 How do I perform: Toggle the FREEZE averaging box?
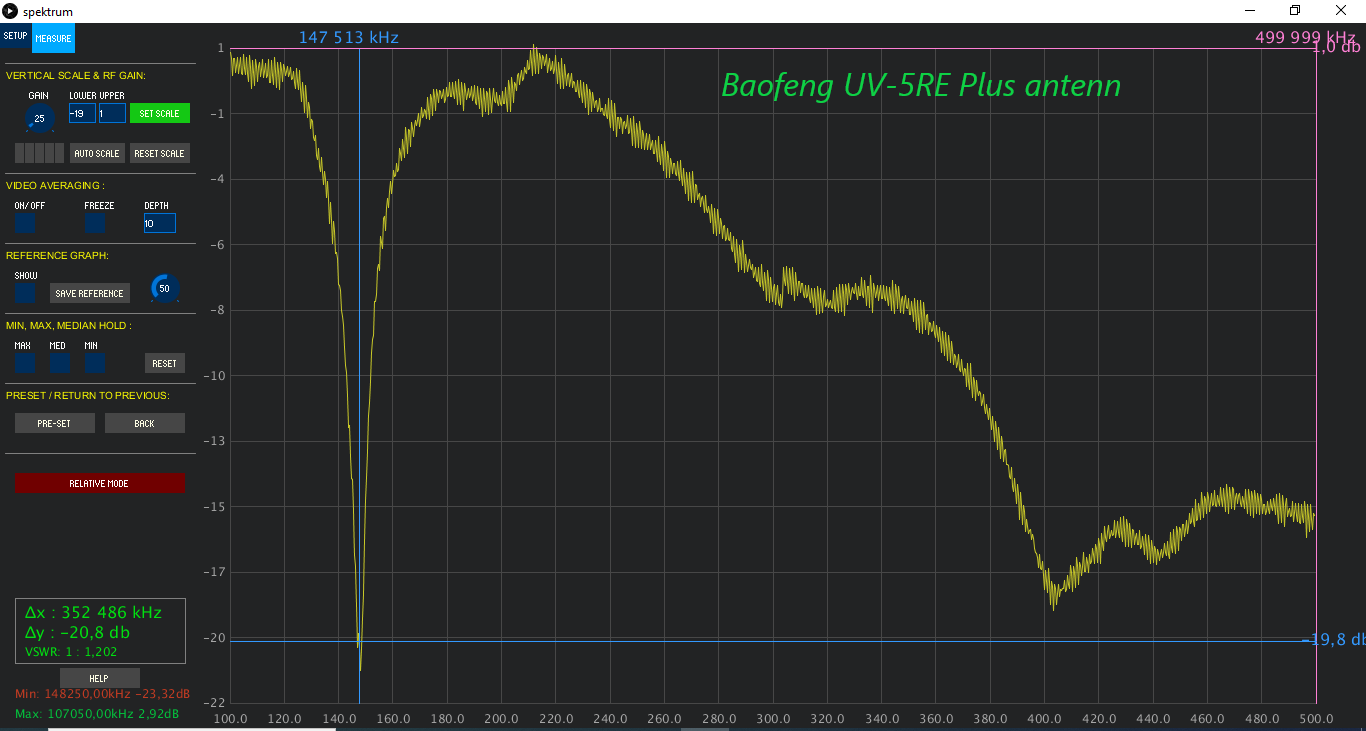click(x=95, y=223)
